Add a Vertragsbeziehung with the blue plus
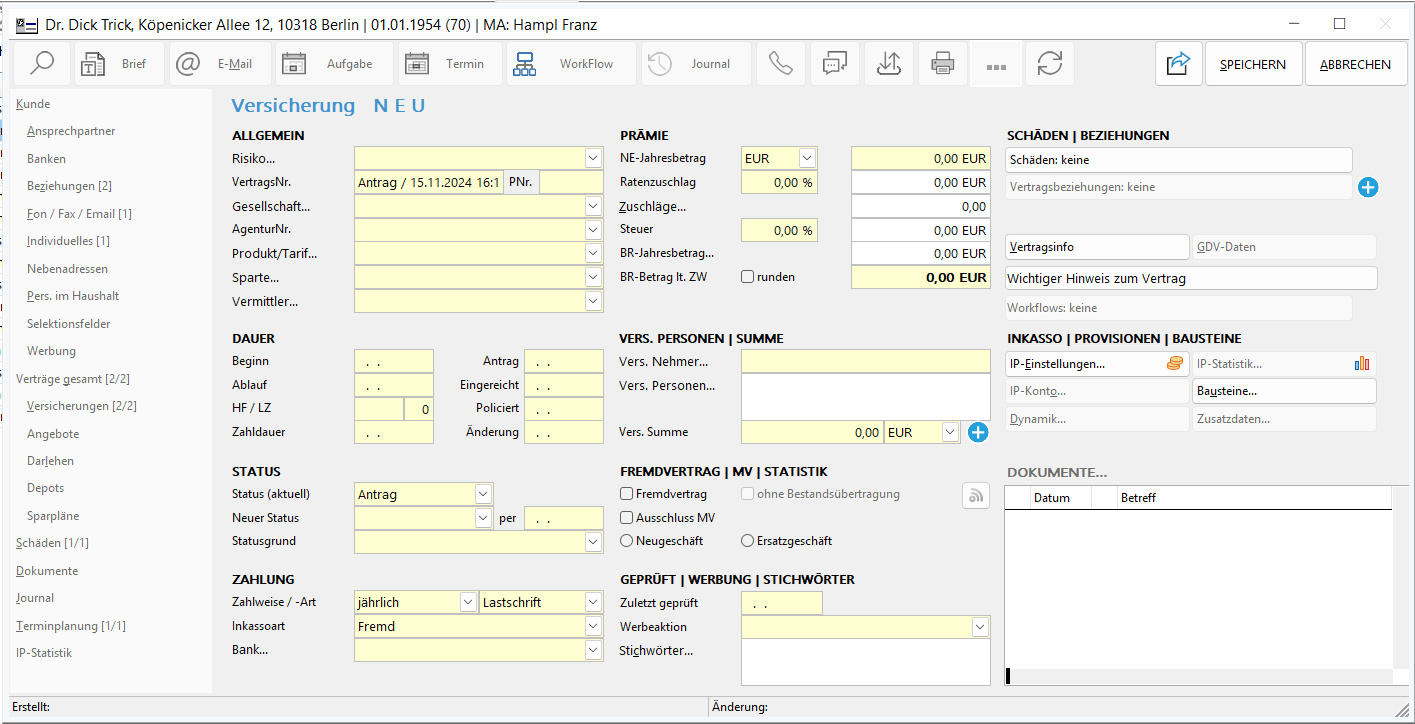The width and height of the screenshot is (1415, 724). tap(1368, 187)
